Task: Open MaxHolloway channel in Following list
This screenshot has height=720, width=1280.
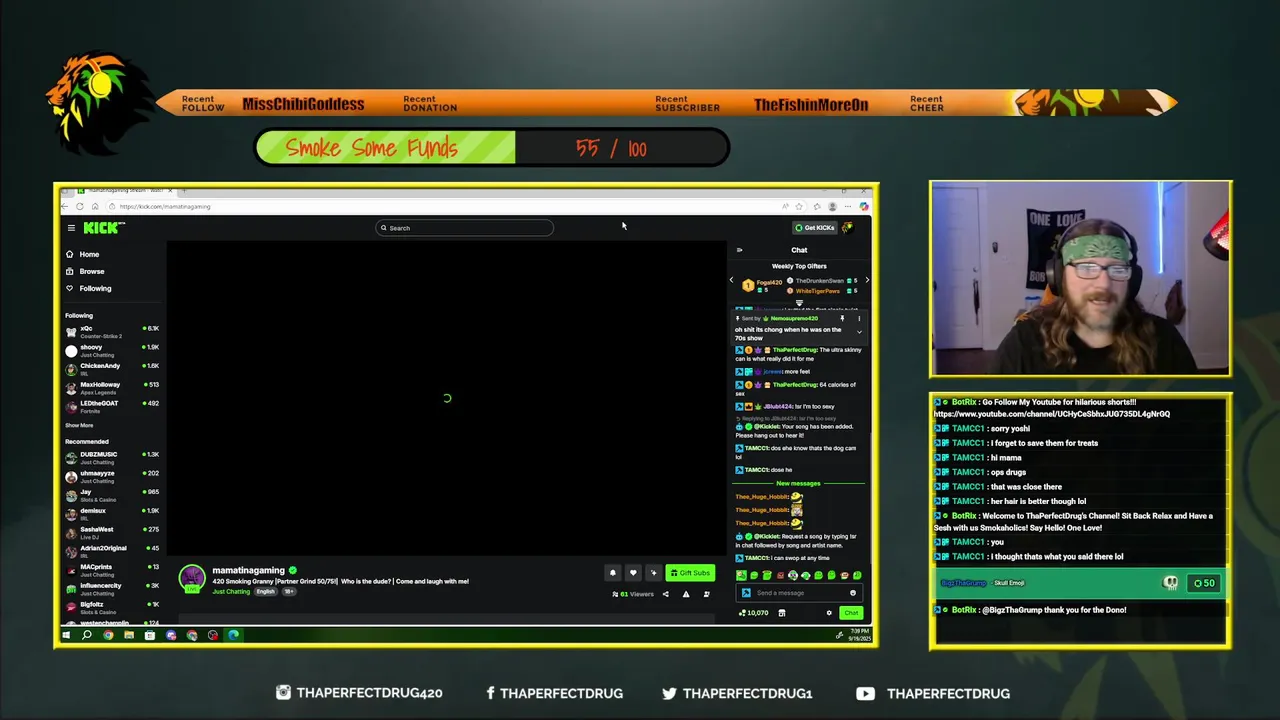Action: click(112, 387)
